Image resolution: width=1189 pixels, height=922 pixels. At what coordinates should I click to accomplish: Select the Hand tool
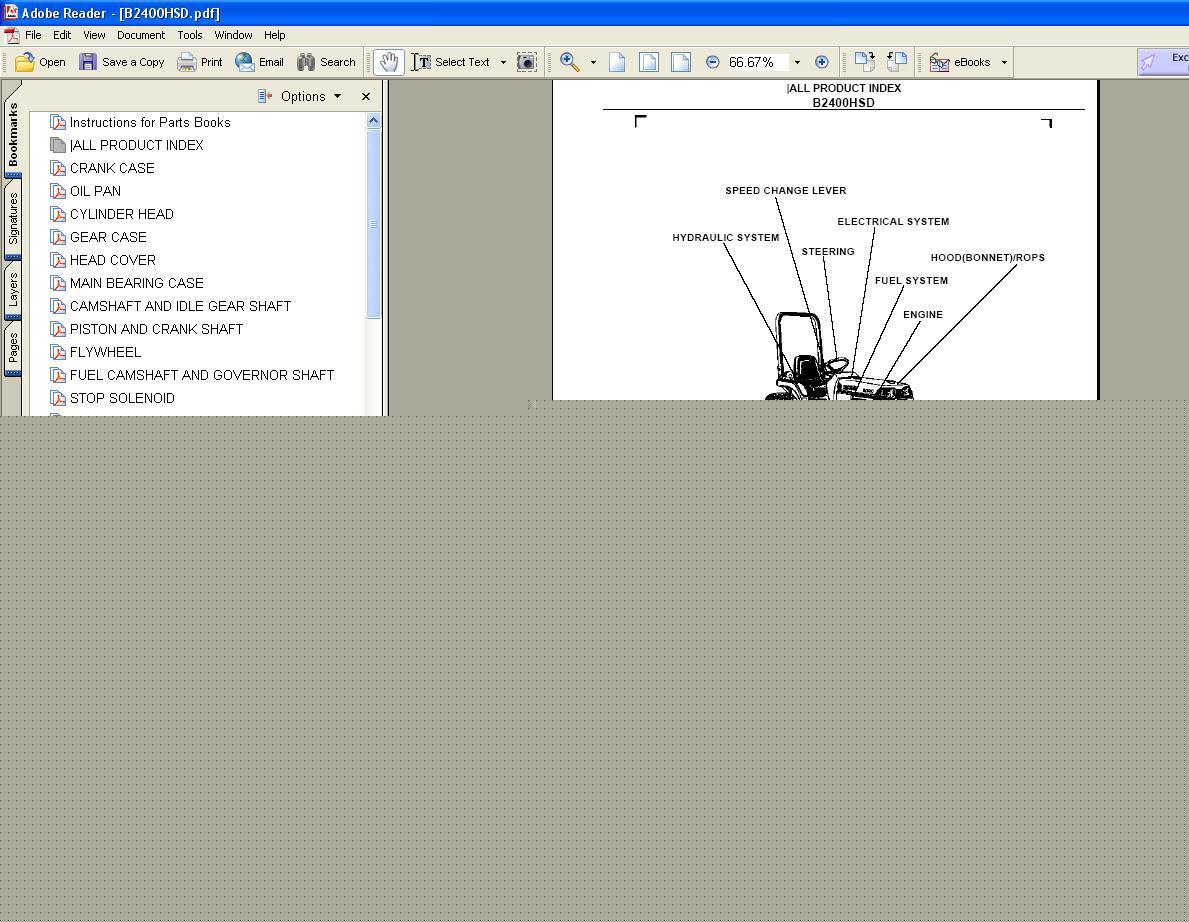pyautogui.click(x=388, y=62)
